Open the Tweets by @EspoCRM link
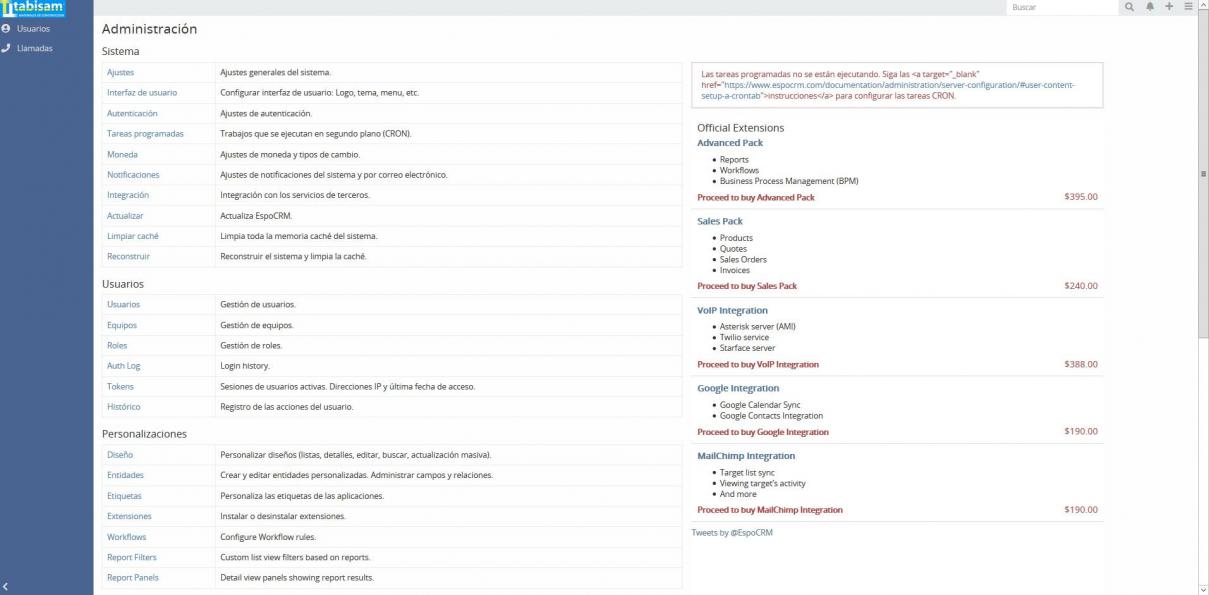This screenshot has height=595, width=1209. 732,533
